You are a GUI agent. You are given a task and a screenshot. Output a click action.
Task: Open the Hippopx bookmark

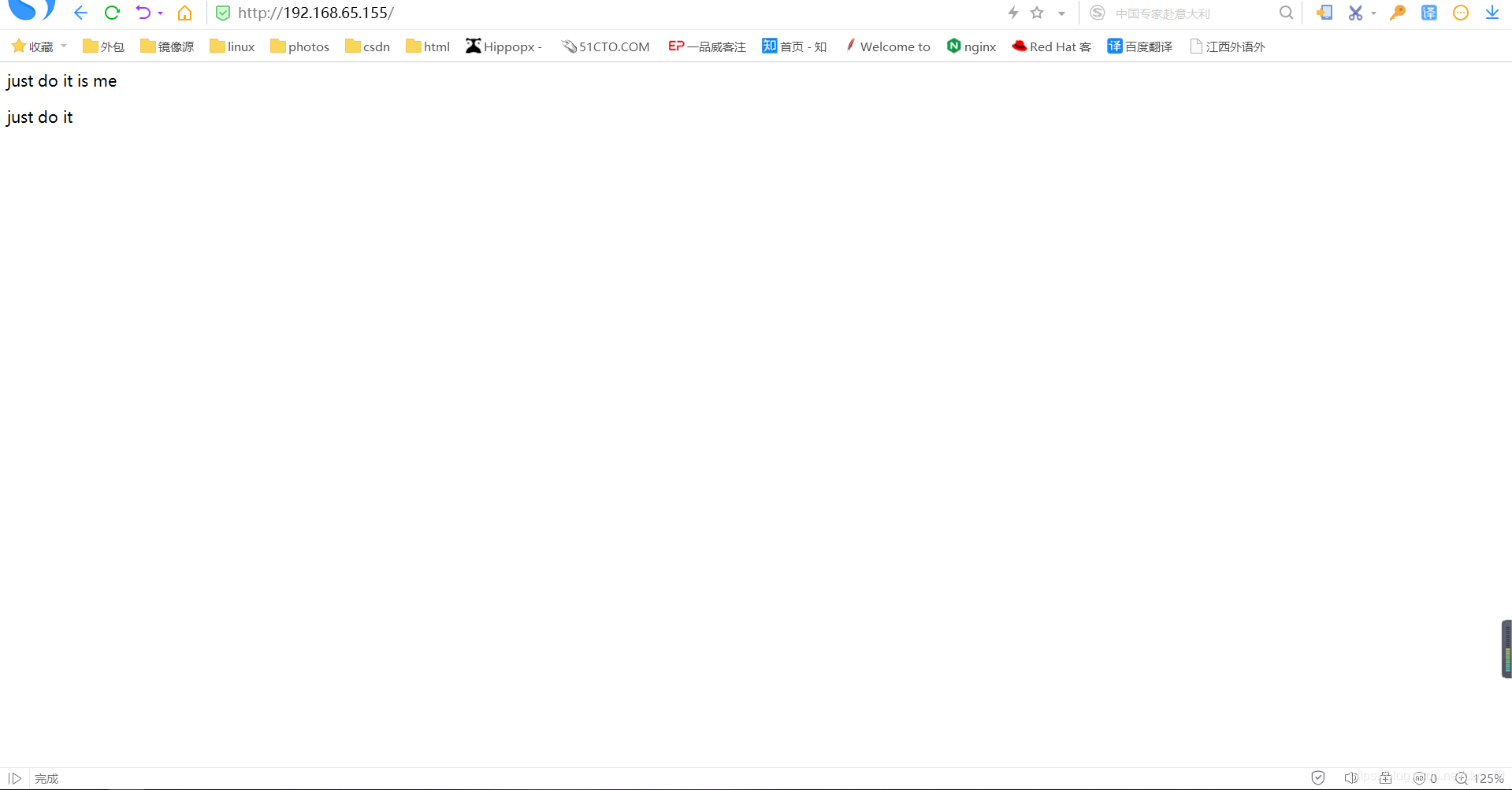(504, 46)
